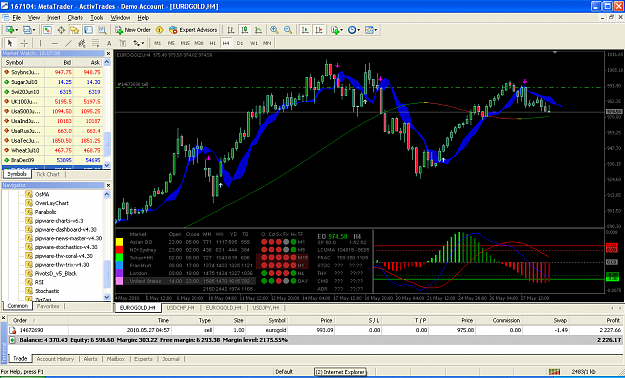Open the File menu

tap(16, 18)
